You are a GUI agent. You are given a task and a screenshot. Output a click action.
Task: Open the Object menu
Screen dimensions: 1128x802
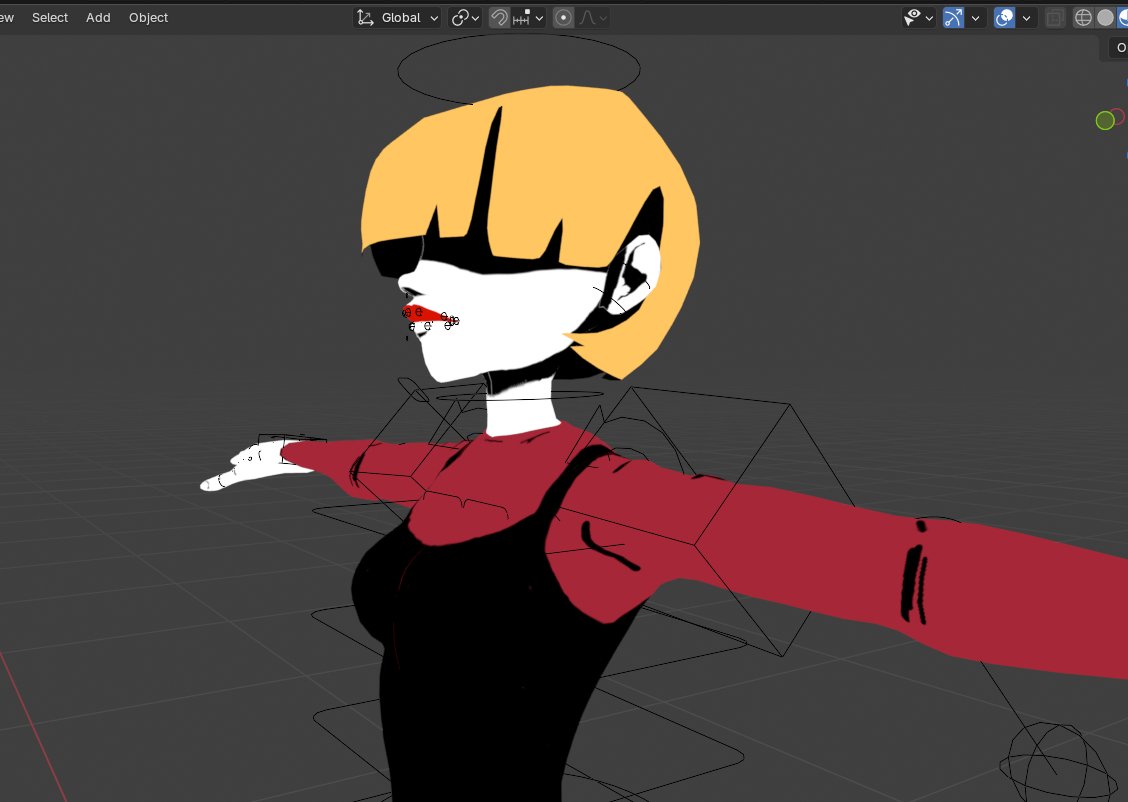(x=148, y=17)
